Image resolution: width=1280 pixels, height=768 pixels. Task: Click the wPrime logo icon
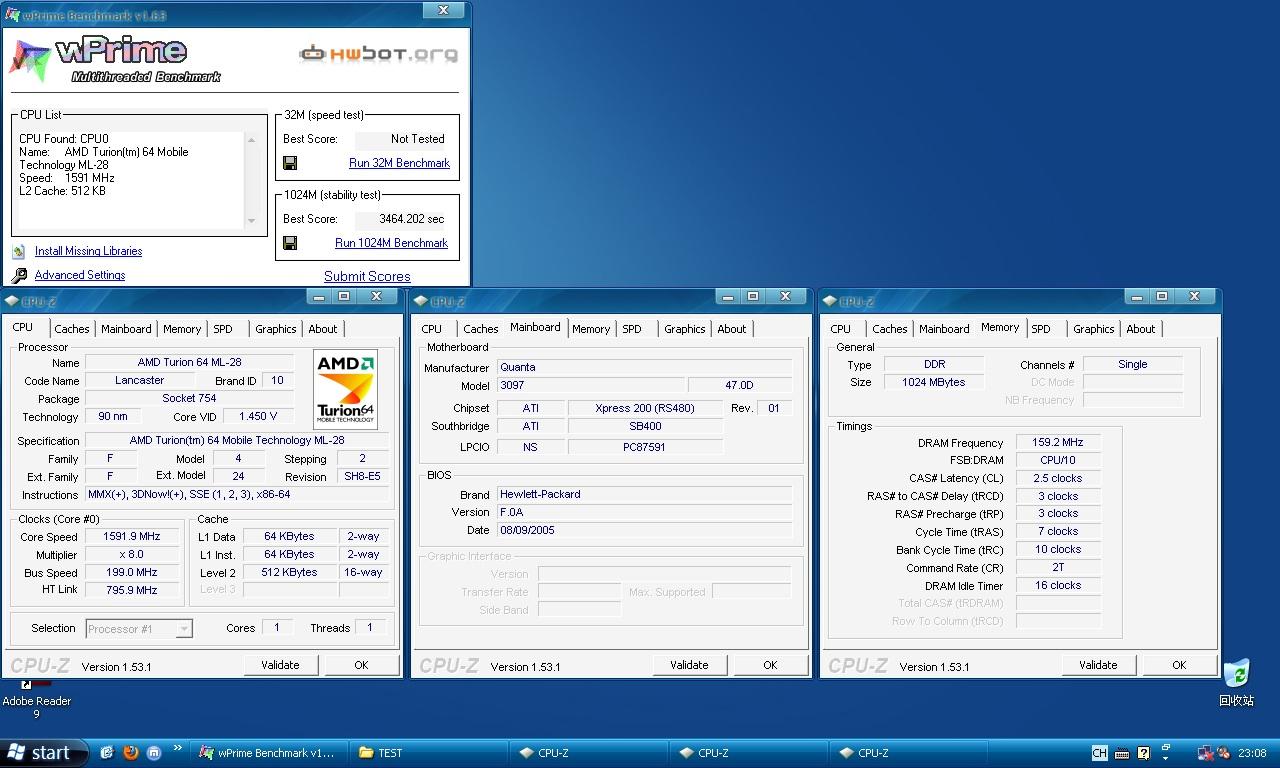click(x=30, y=60)
